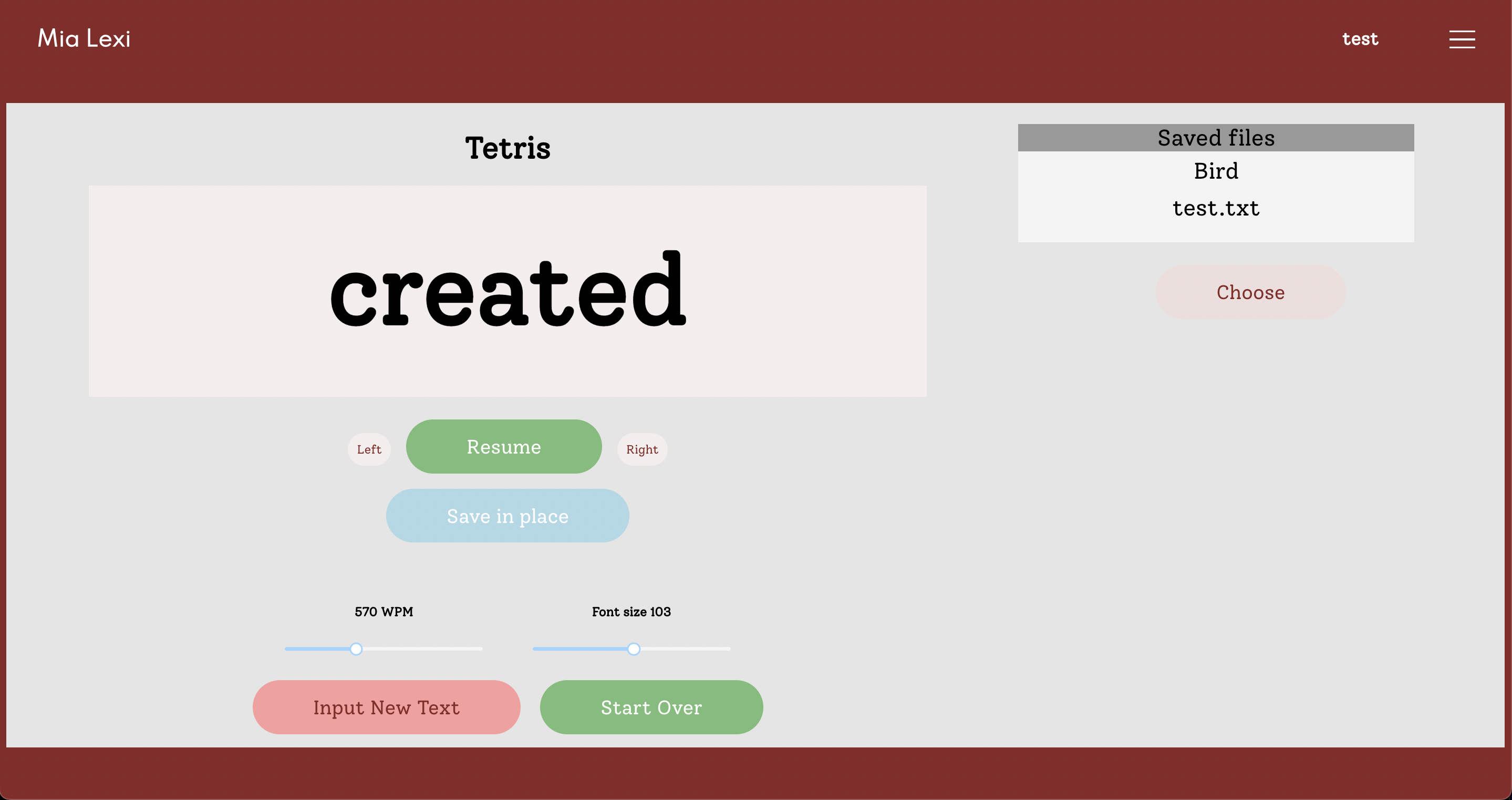
Task: Click the 570 WPM label
Action: pos(384,611)
